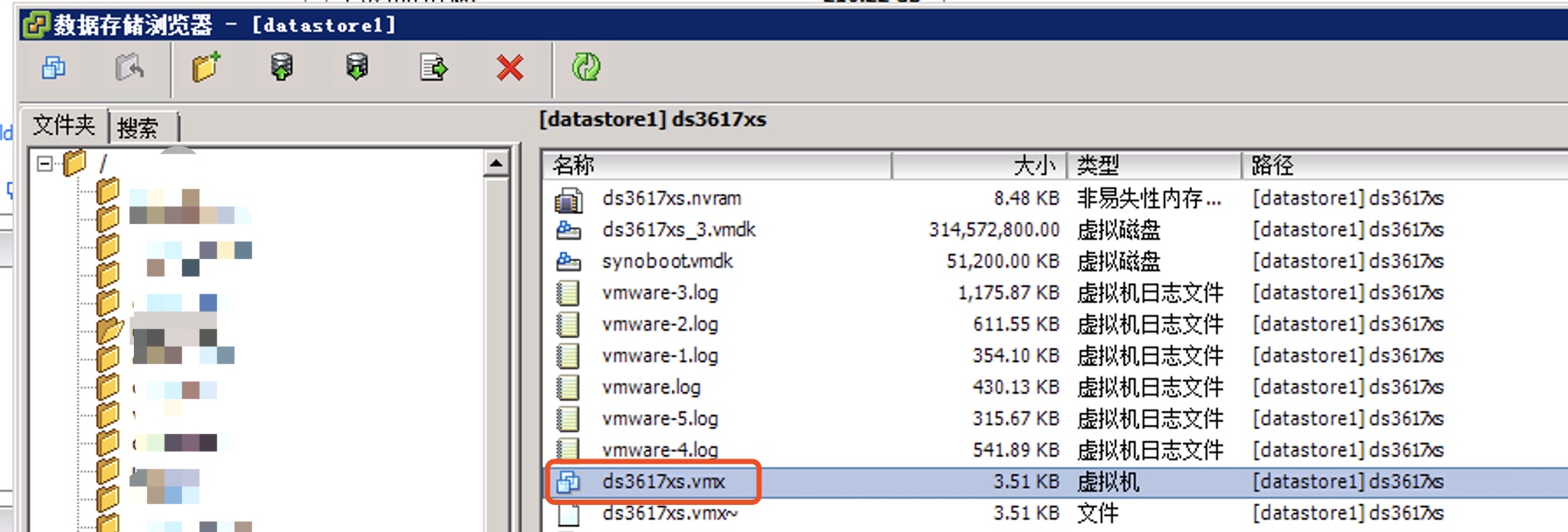Click size value 8.48 KB
The image size is (1568, 532).
pyautogui.click(x=1026, y=199)
